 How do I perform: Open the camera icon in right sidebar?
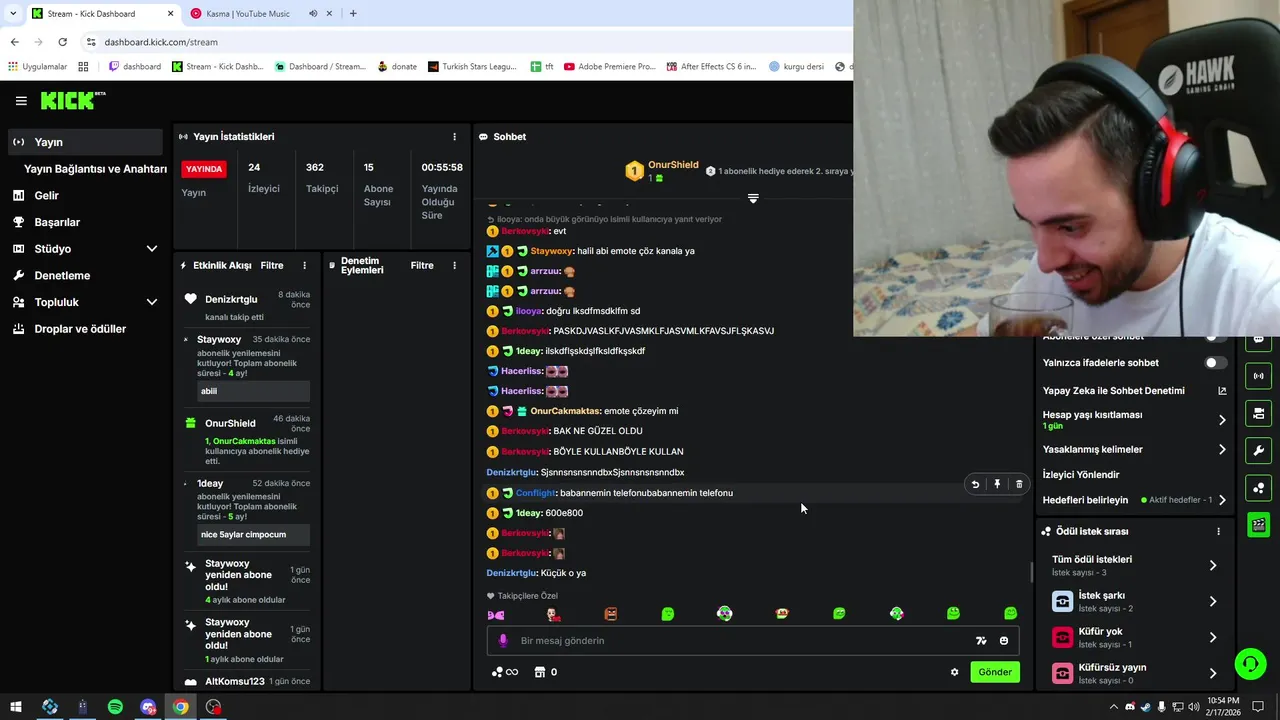[1258, 413]
